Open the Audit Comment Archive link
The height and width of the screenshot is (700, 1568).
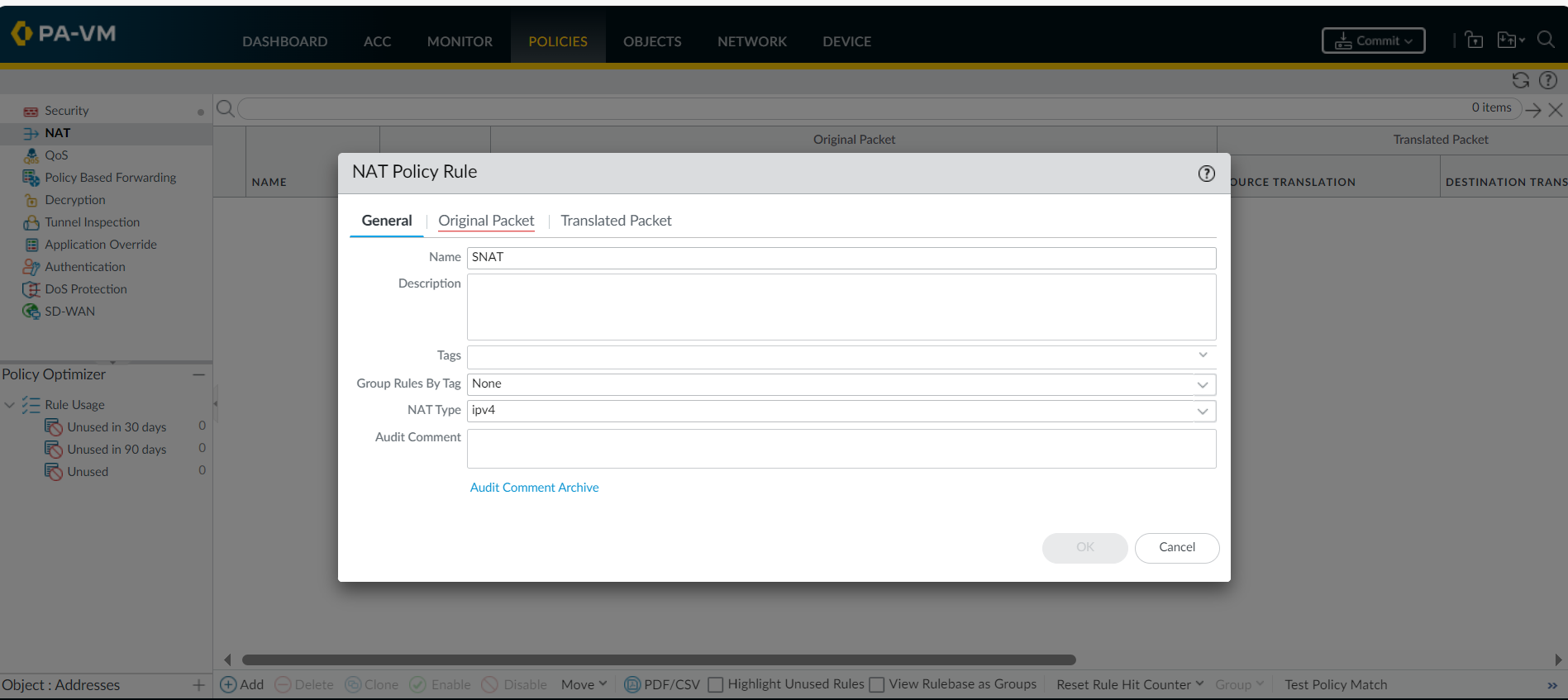[x=534, y=488]
